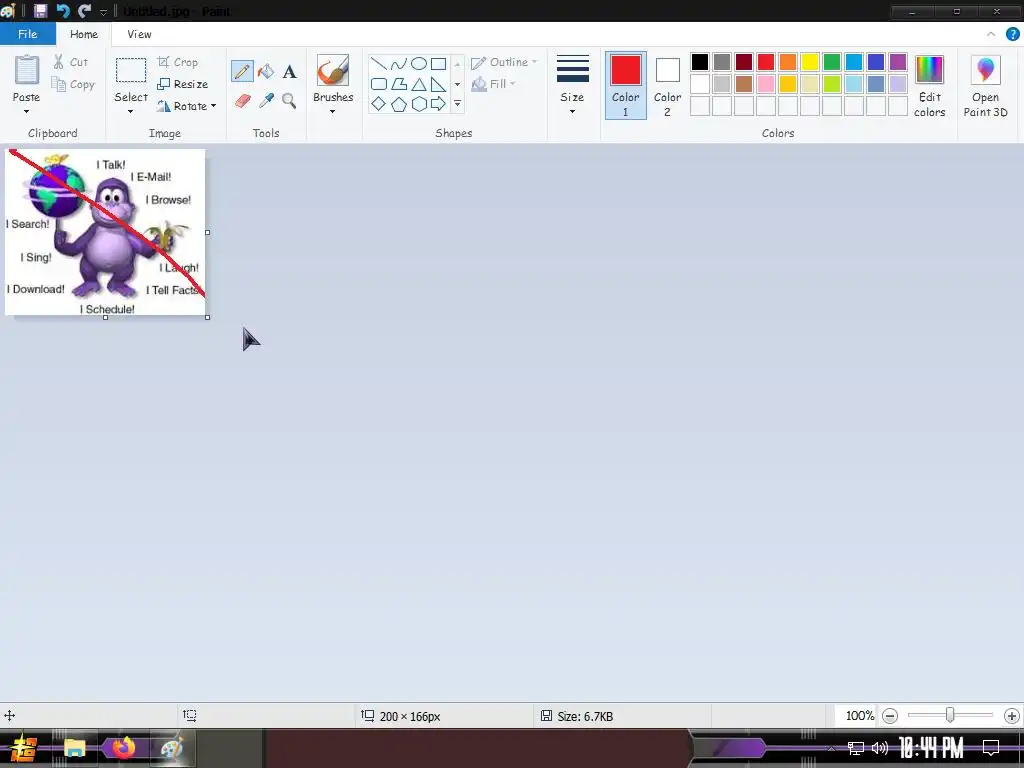The width and height of the screenshot is (1024, 768).
Task: Click the Redo arrow in title bar
Action: [x=84, y=11]
